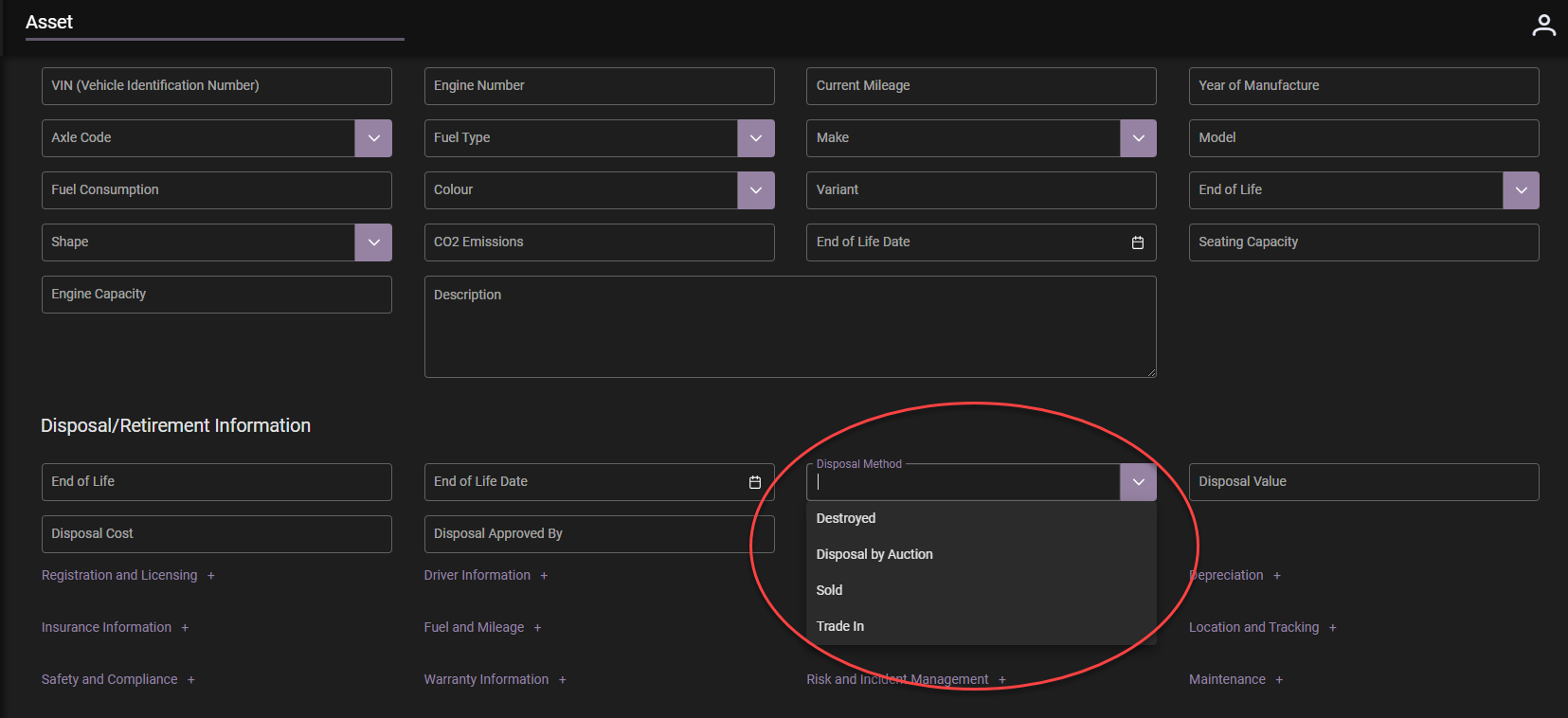This screenshot has height=718, width=1568.
Task: Click plus icon beside Location and Tracking
Action: [1332, 628]
